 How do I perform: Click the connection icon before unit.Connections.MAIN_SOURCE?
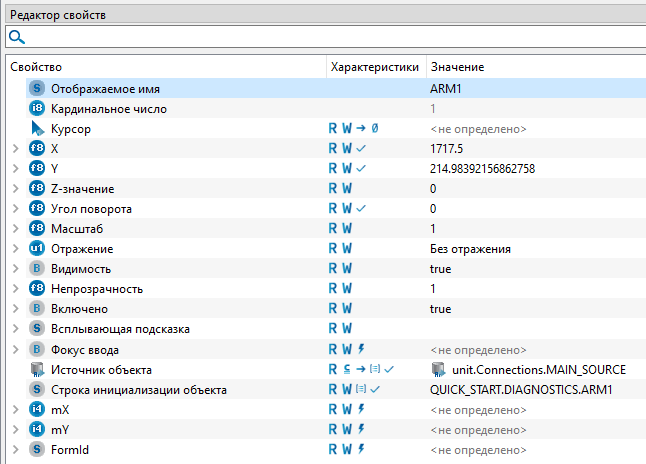click(437, 369)
